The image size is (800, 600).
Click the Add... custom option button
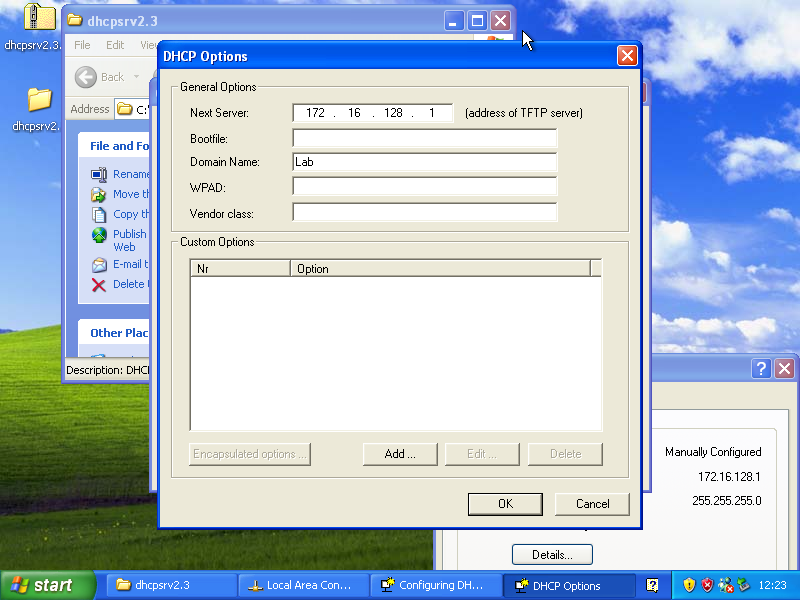pyautogui.click(x=400, y=454)
